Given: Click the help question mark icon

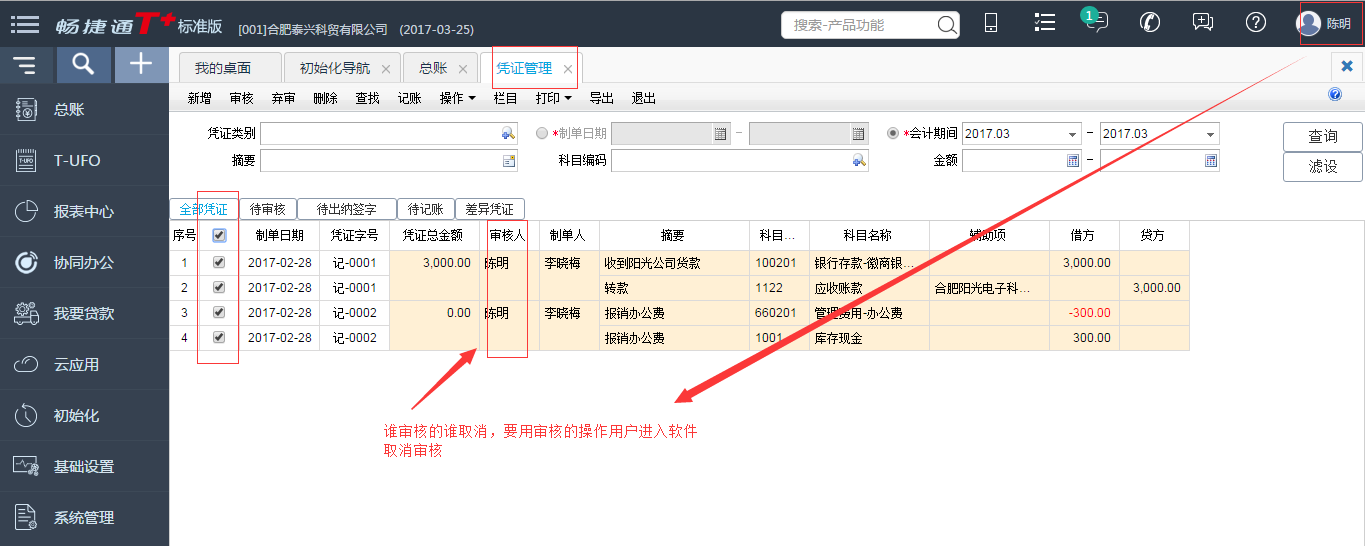Looking at the screenshot, I should pos(1256,22).
